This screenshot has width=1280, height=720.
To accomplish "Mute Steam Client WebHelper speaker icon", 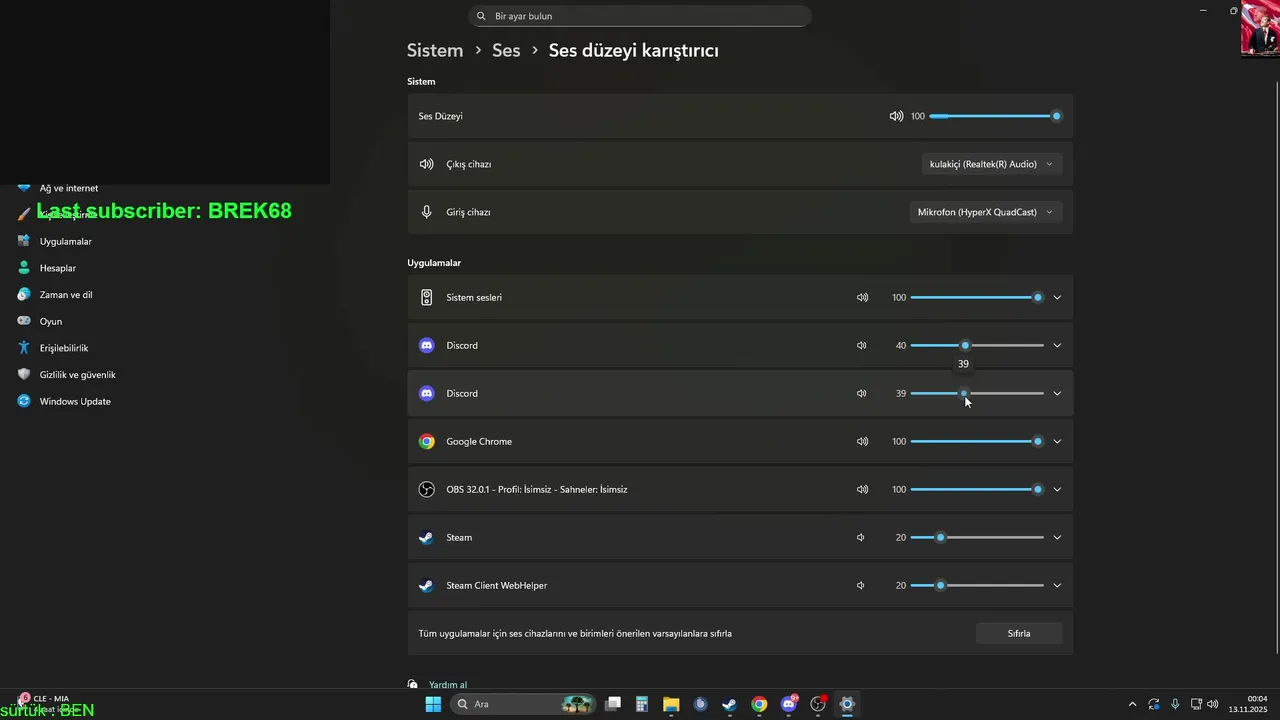I will [x=861, y=585].
